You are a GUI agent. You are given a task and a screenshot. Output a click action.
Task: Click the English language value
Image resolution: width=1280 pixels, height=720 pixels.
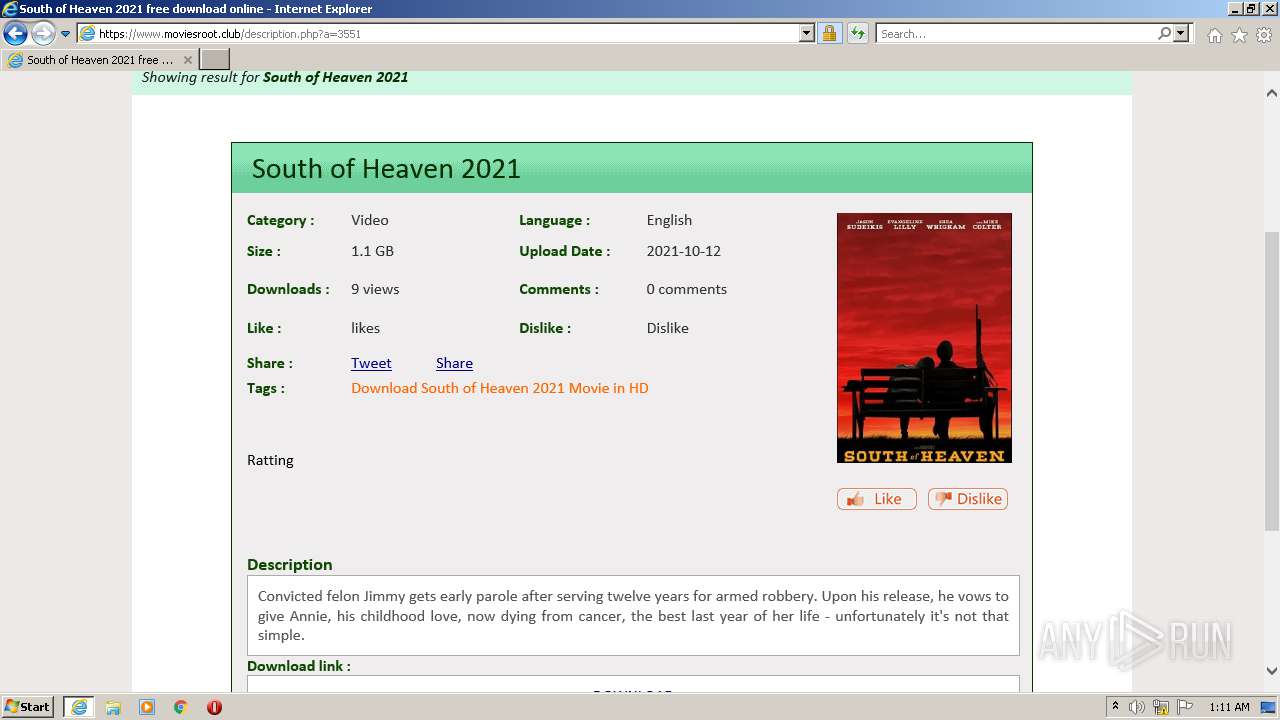[x=669, y=220]
